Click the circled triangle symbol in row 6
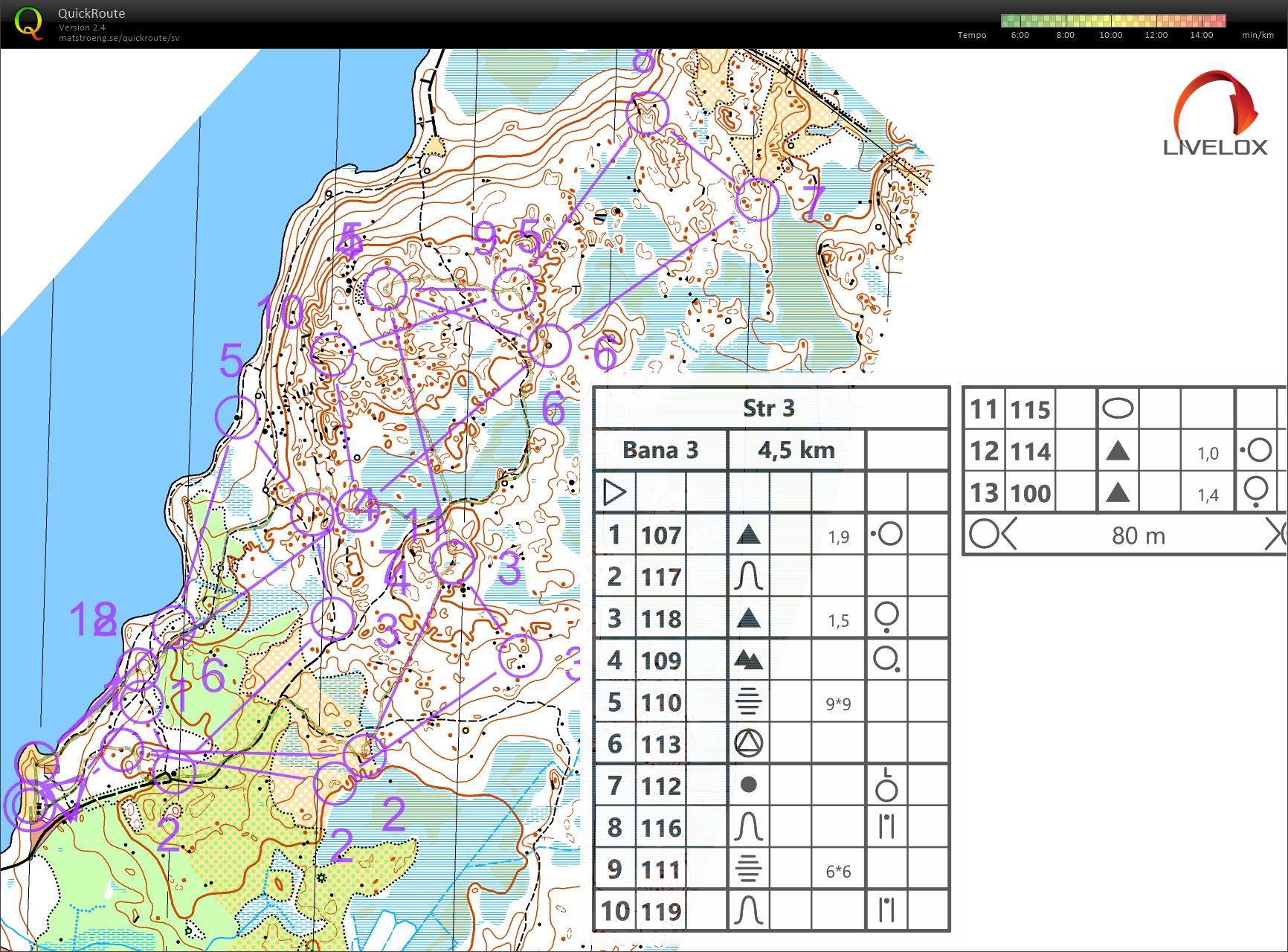The image size is (1288, 952). [749, 743]
